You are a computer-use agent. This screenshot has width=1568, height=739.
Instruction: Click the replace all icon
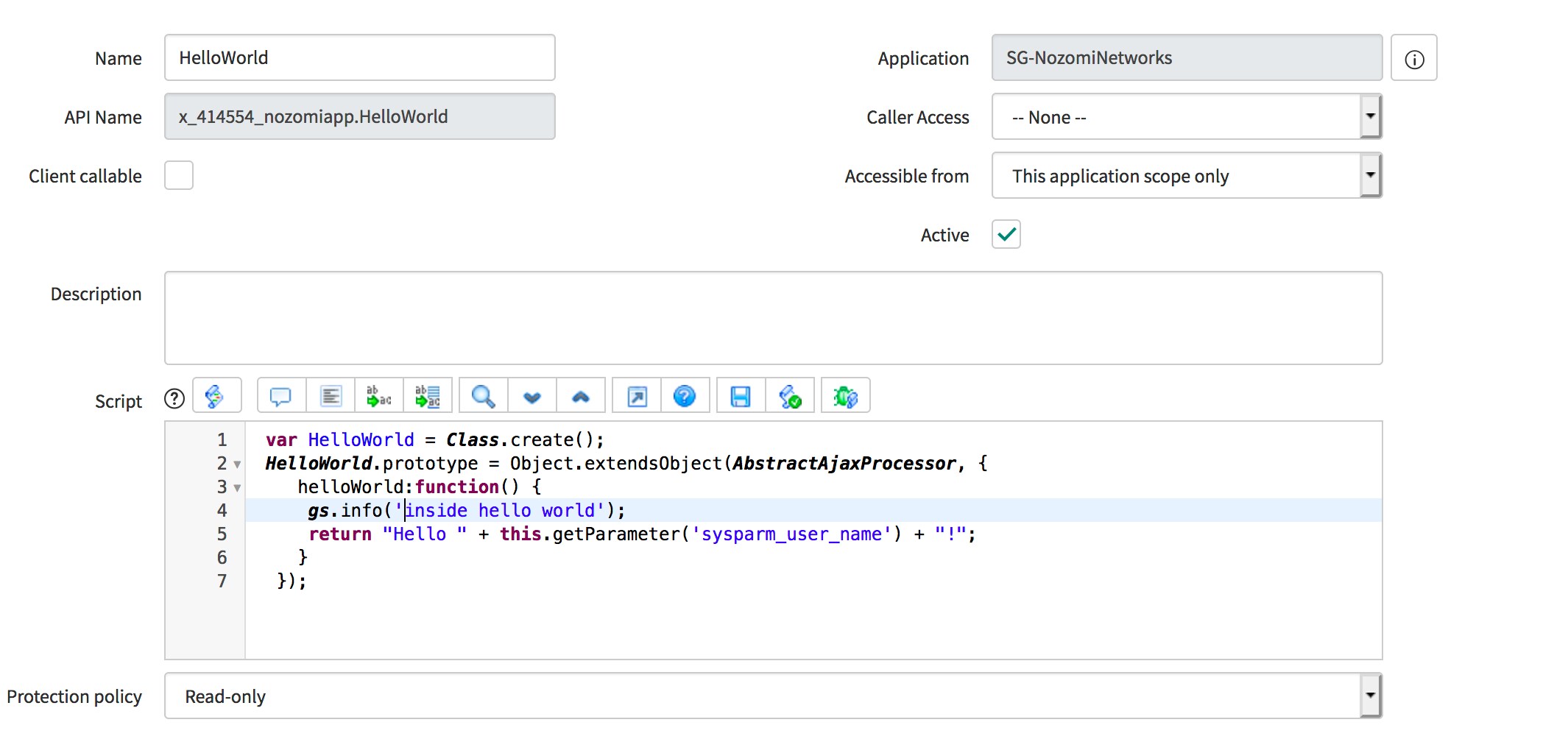(x=427, y=397)
